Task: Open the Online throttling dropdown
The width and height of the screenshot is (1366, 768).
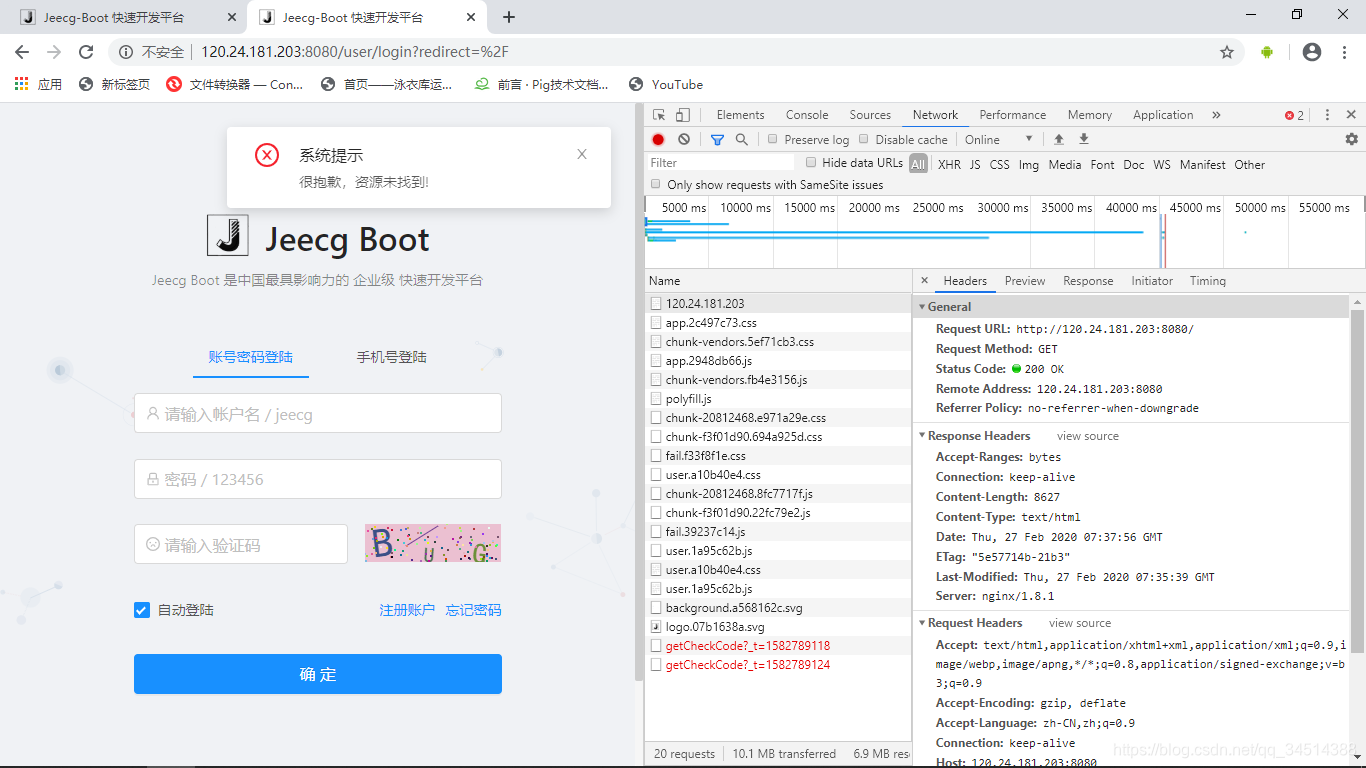Action: [x=998, y=140]
